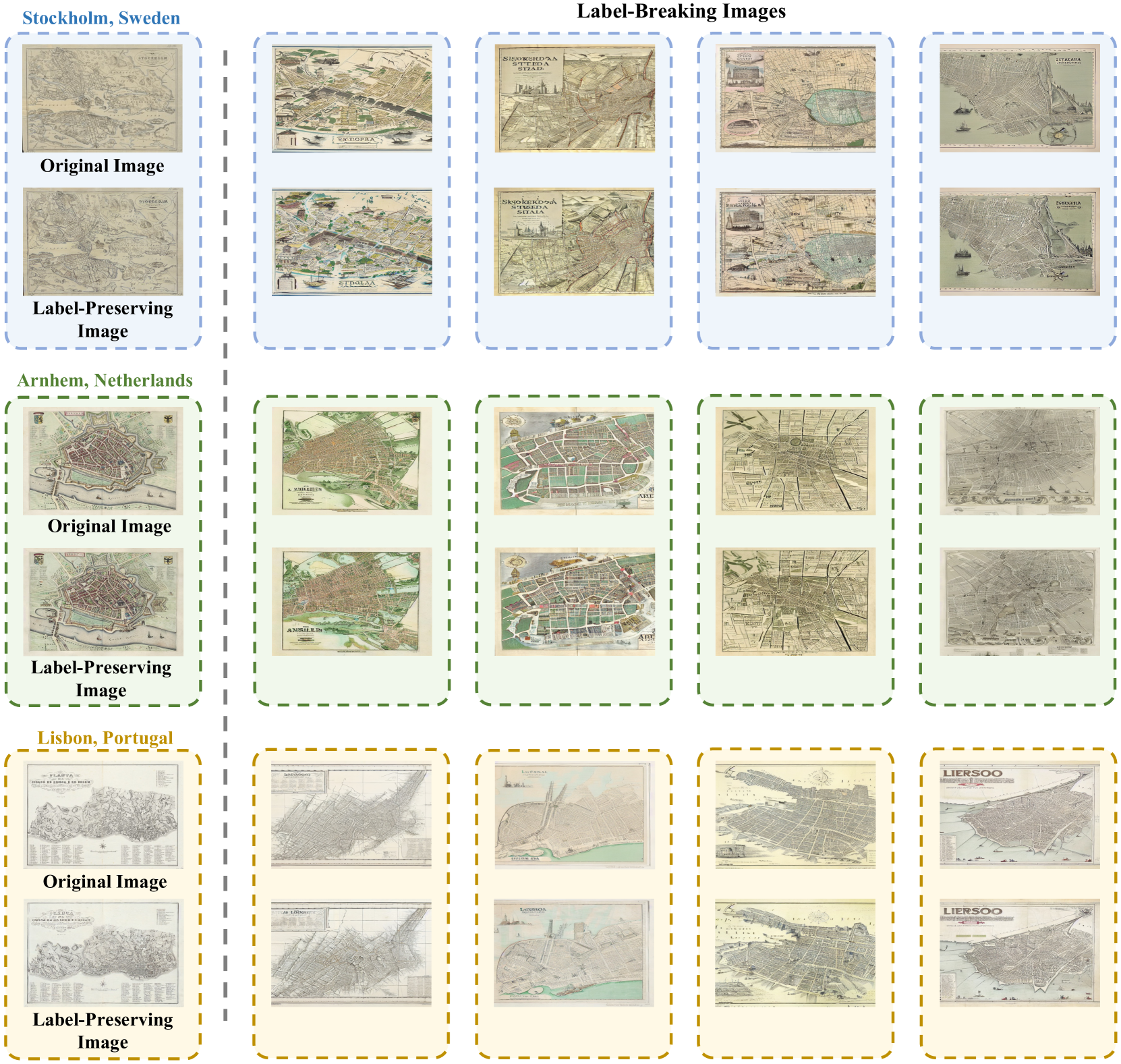The height and width of the screenshot is (1064, 1121).
Task: Select the upper "LIERSOO" map thumbnail
Action: (x=1020, y=815)
